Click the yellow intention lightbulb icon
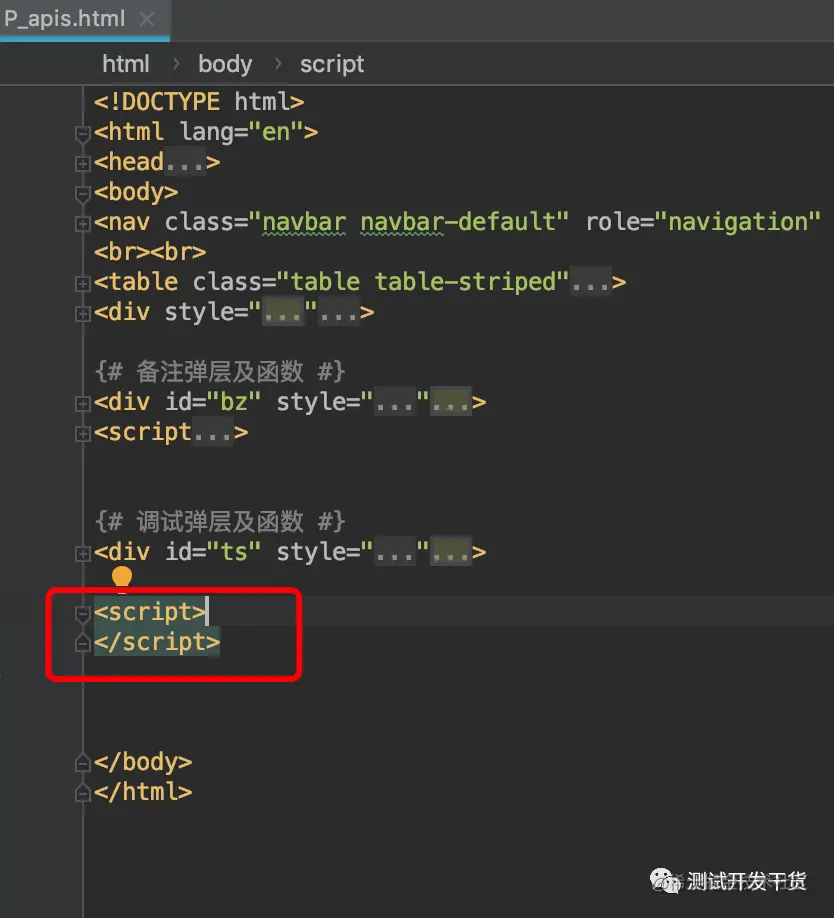 (122, 577)
